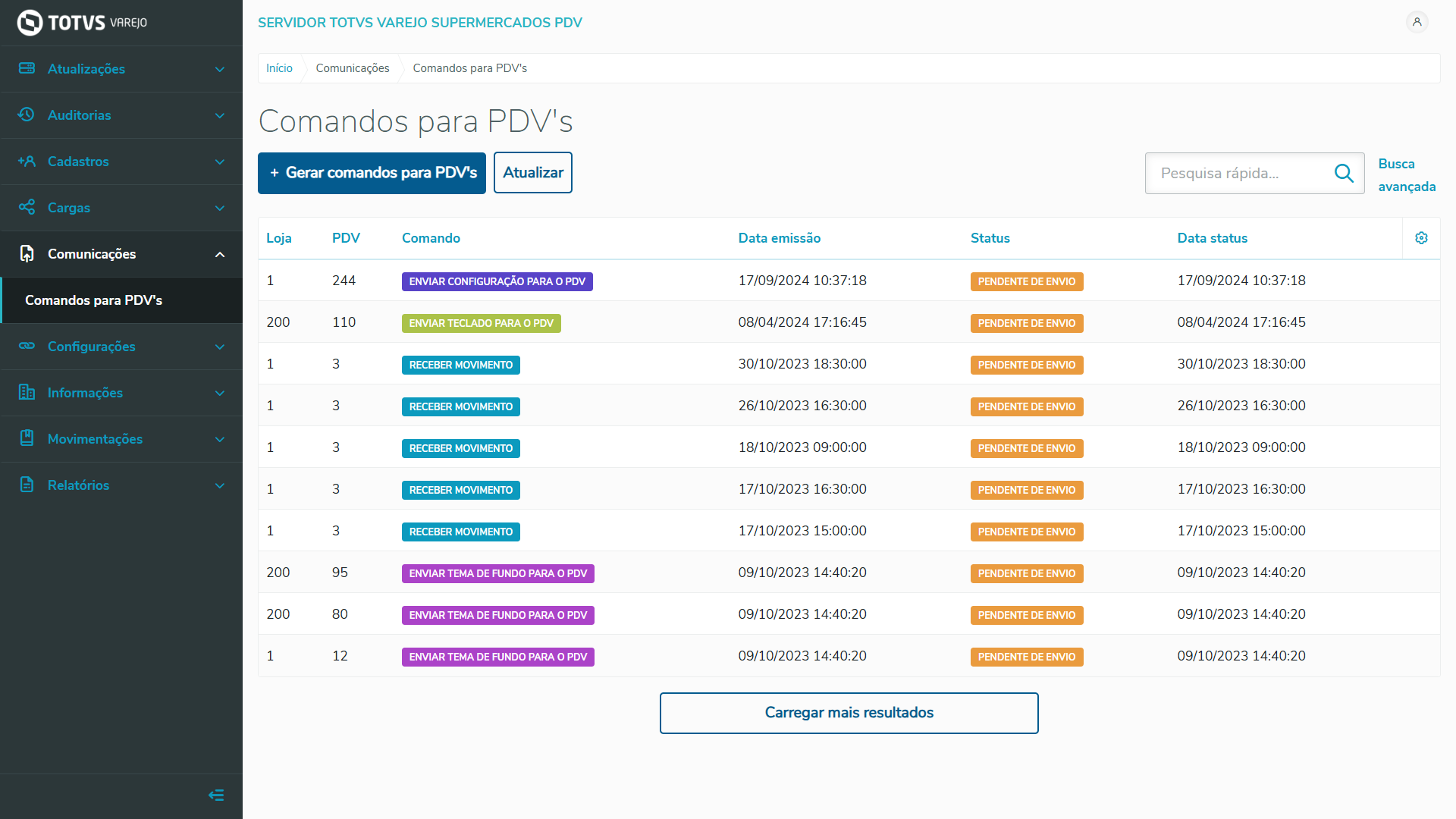
Task: Open table column settings gear
Action: coord(1421,238)
